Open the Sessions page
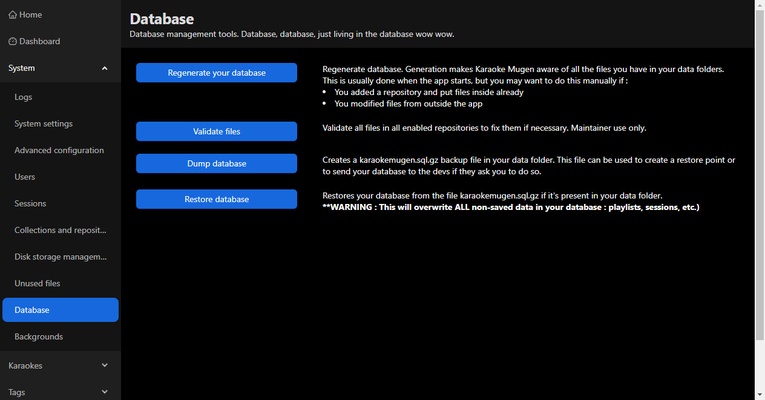Viewport: 765px width, 400px height. [x=60, y=203]
